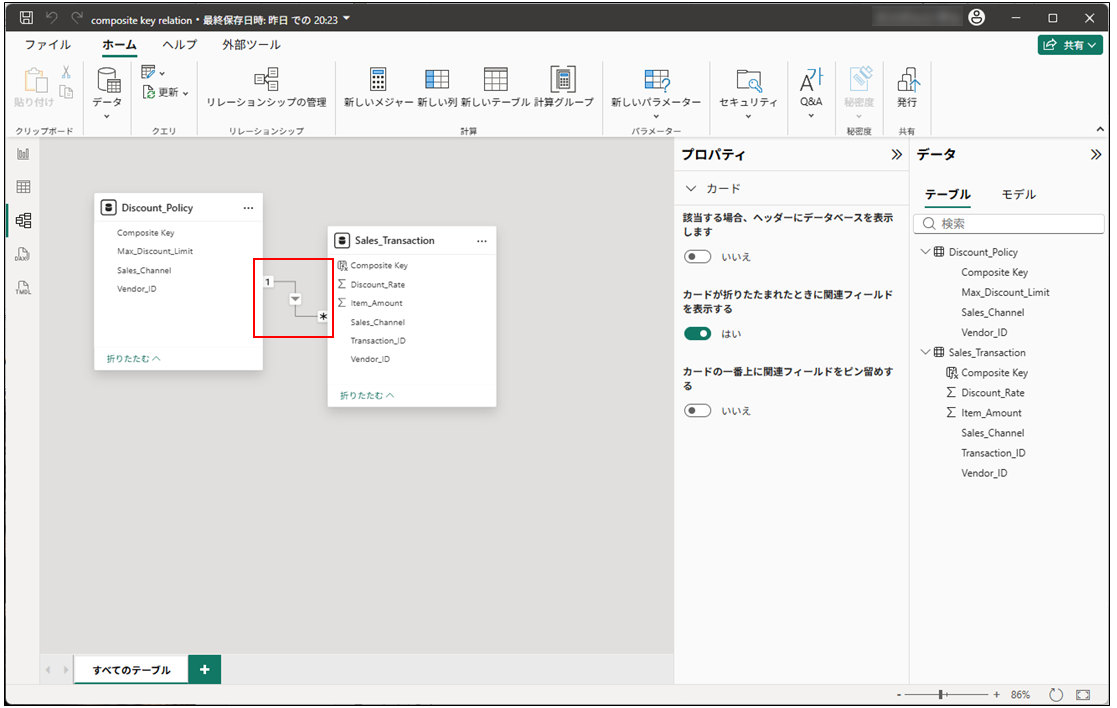Open the TMDL view sidebar icon
This screenshot has width=1117, height=708.
pyautogui.click(x=23, y=288)
